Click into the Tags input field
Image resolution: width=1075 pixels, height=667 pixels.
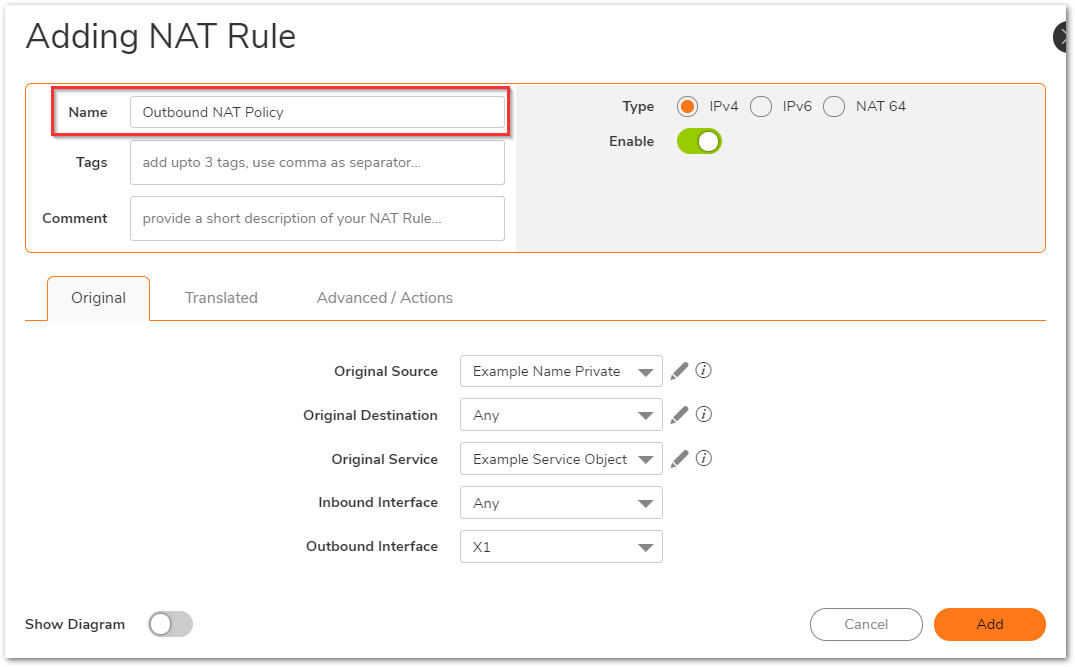click(x=317, y=162)
